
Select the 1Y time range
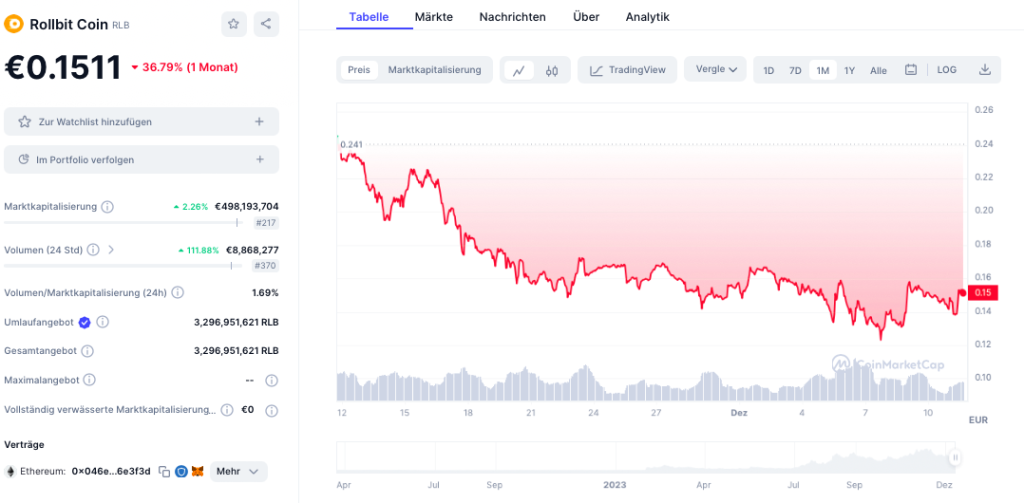pos(849,71)
